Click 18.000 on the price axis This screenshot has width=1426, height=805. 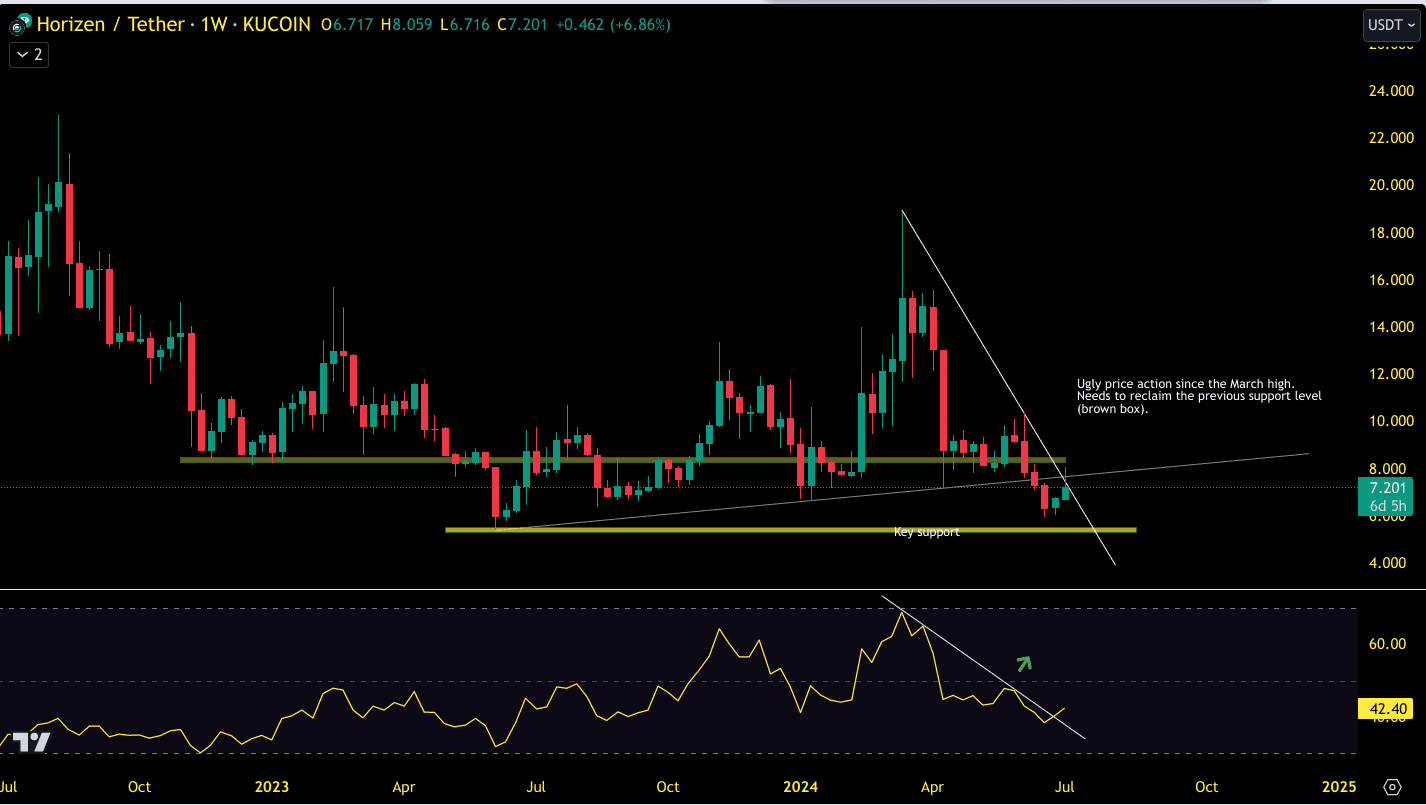[x=1392, y=232]
